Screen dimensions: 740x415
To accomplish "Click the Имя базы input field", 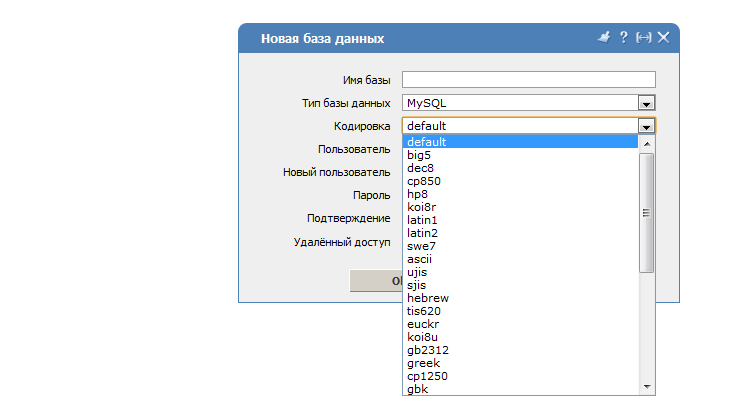I will 528,80.
